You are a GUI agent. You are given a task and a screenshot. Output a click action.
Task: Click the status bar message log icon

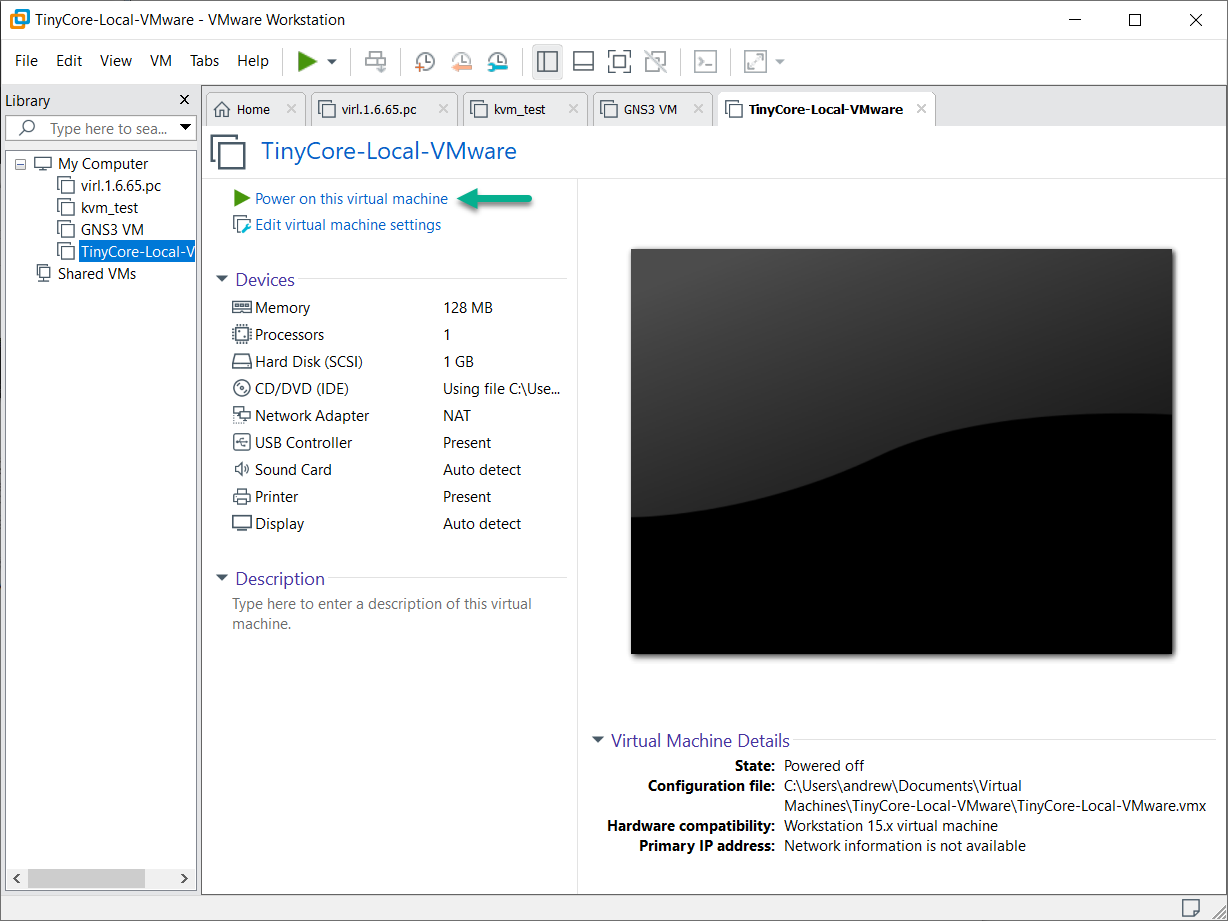(1190, 908)
